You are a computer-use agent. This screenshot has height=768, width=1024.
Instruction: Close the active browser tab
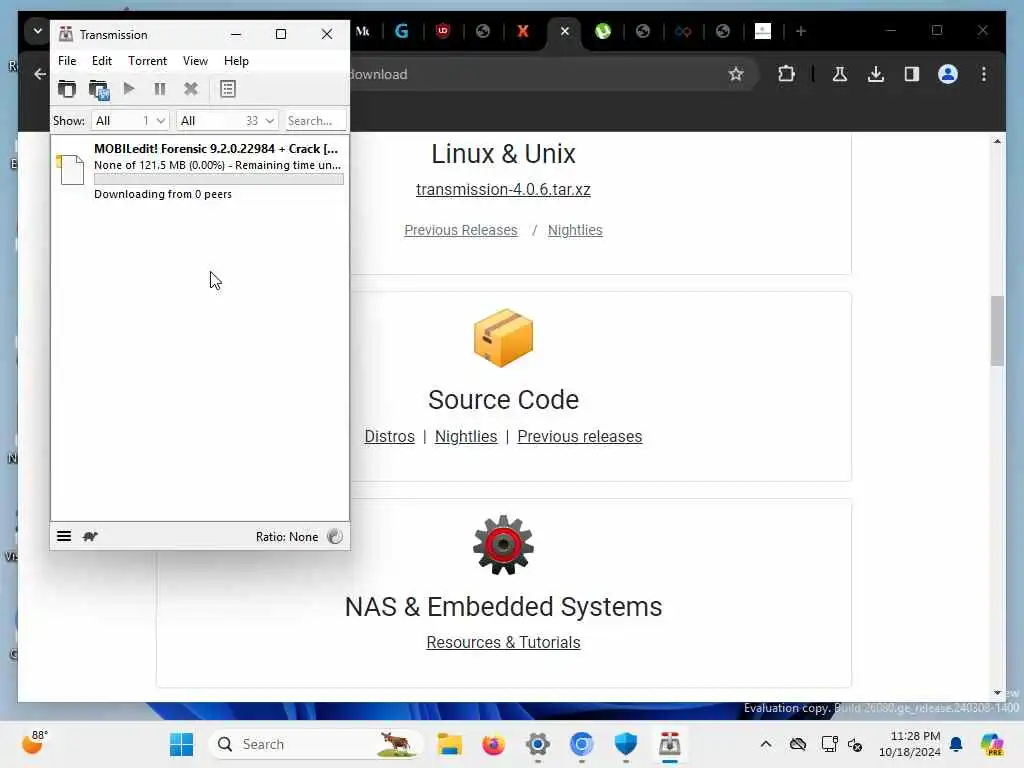tap(565, 31)
